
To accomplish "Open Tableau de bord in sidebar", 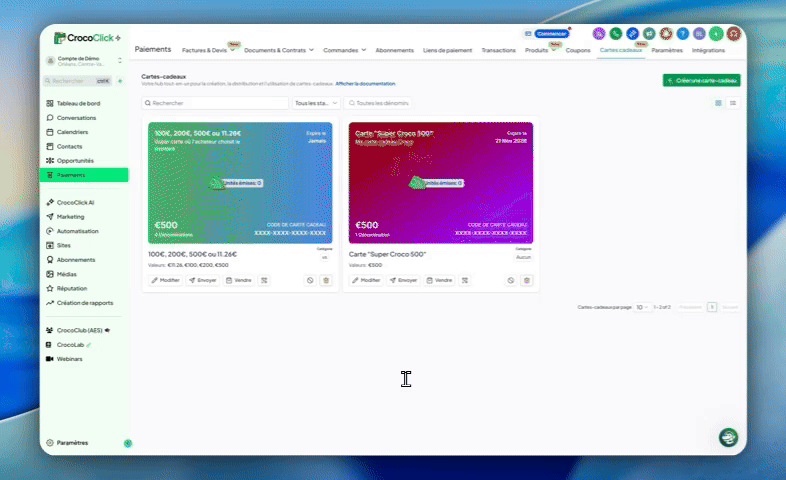I will pyautogui.click(x=78, y=104).
